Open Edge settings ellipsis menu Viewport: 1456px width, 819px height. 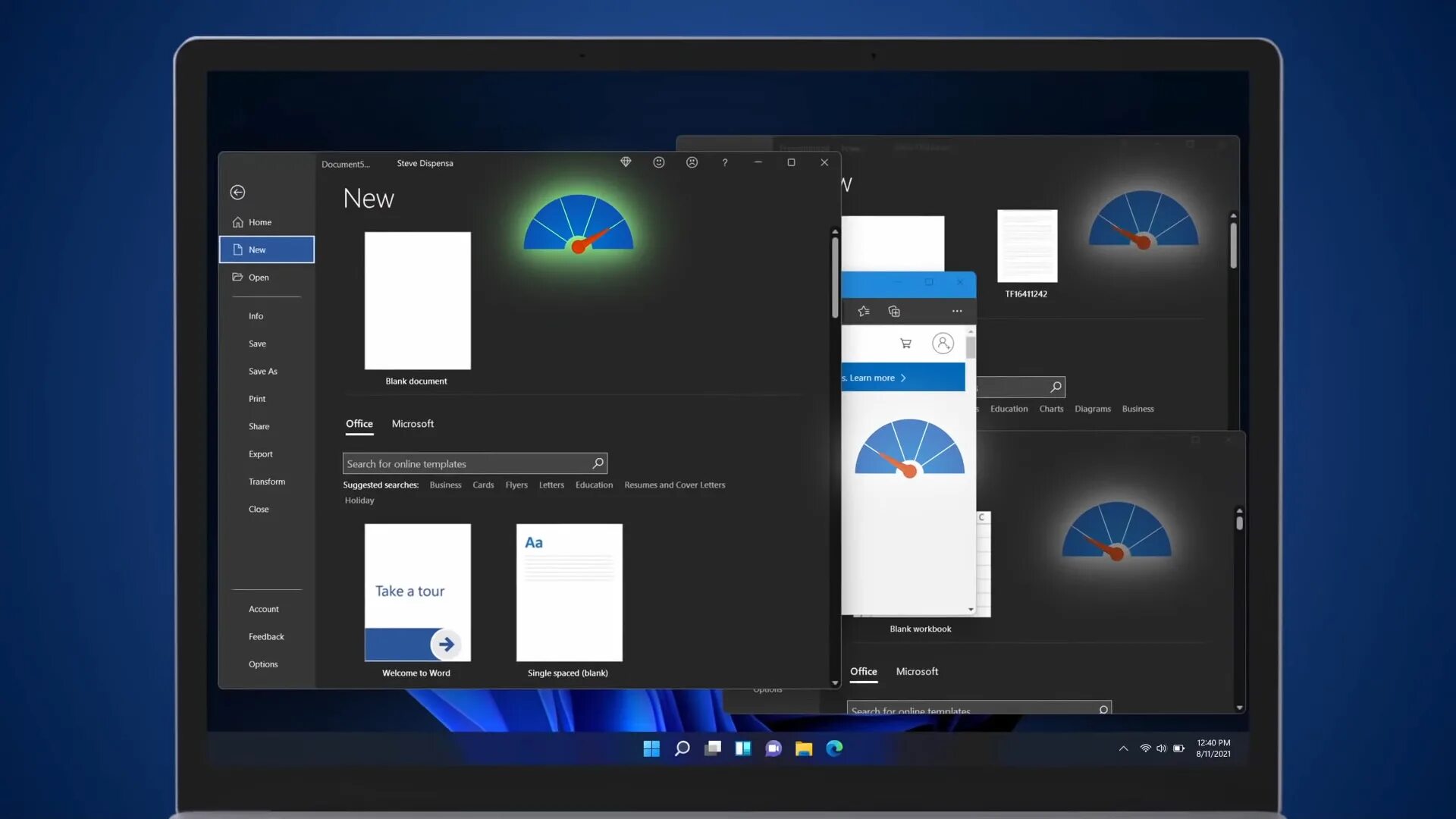click(957, 312)
